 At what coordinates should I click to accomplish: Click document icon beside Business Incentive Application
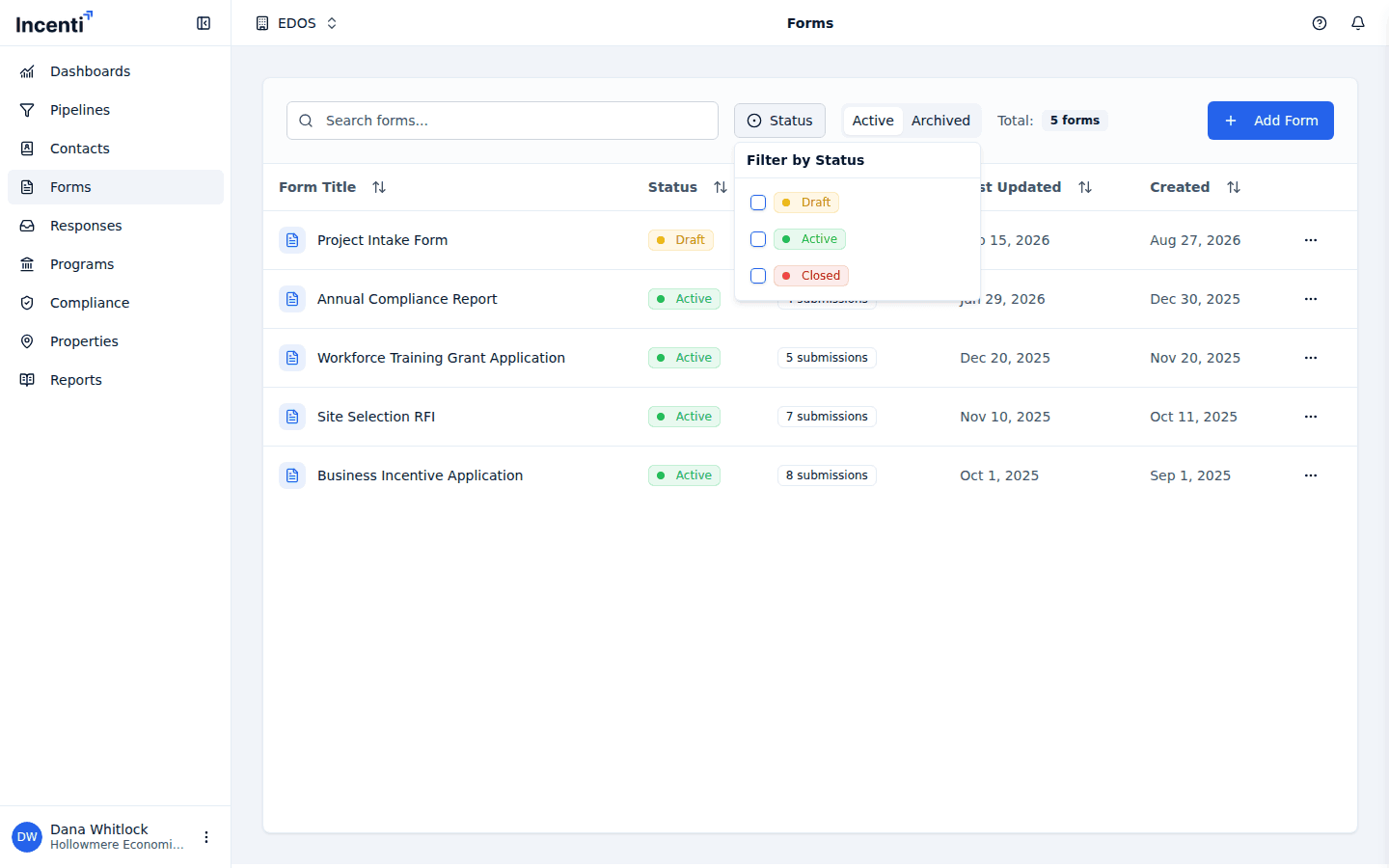click(x=292, y=475)
